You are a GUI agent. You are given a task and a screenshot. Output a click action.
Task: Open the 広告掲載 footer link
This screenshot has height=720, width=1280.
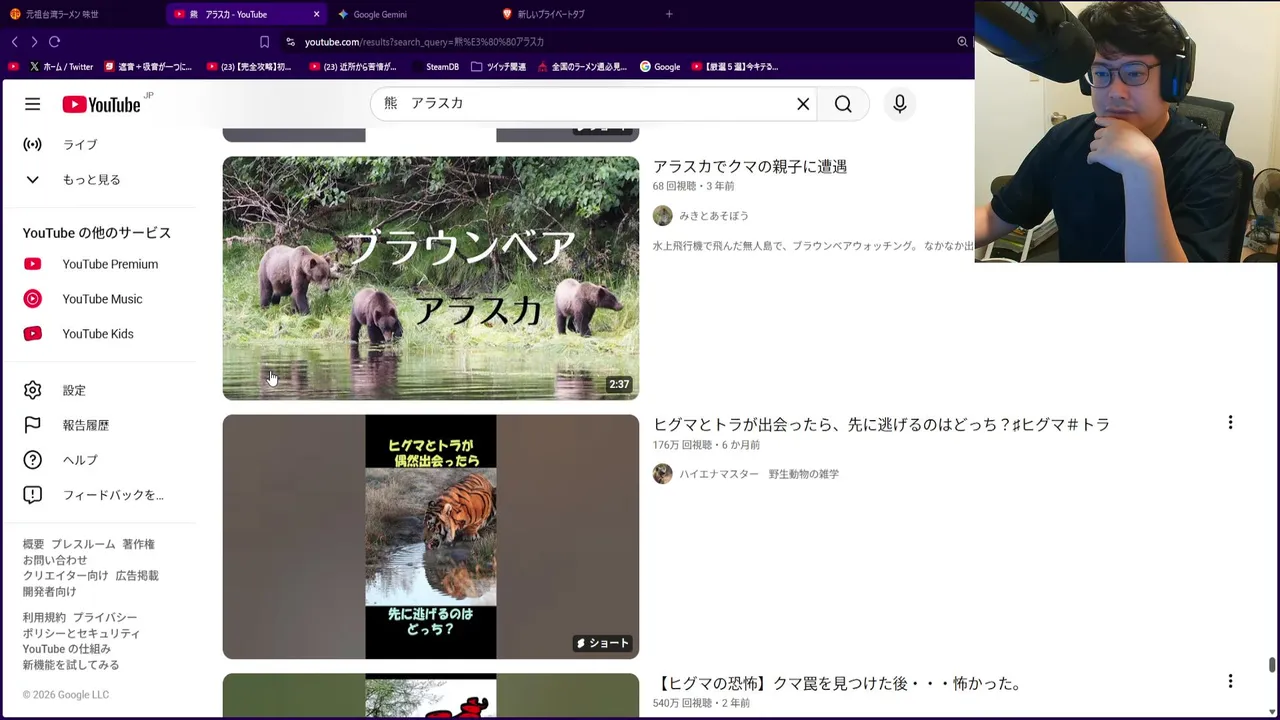click(x=137, y=576)
